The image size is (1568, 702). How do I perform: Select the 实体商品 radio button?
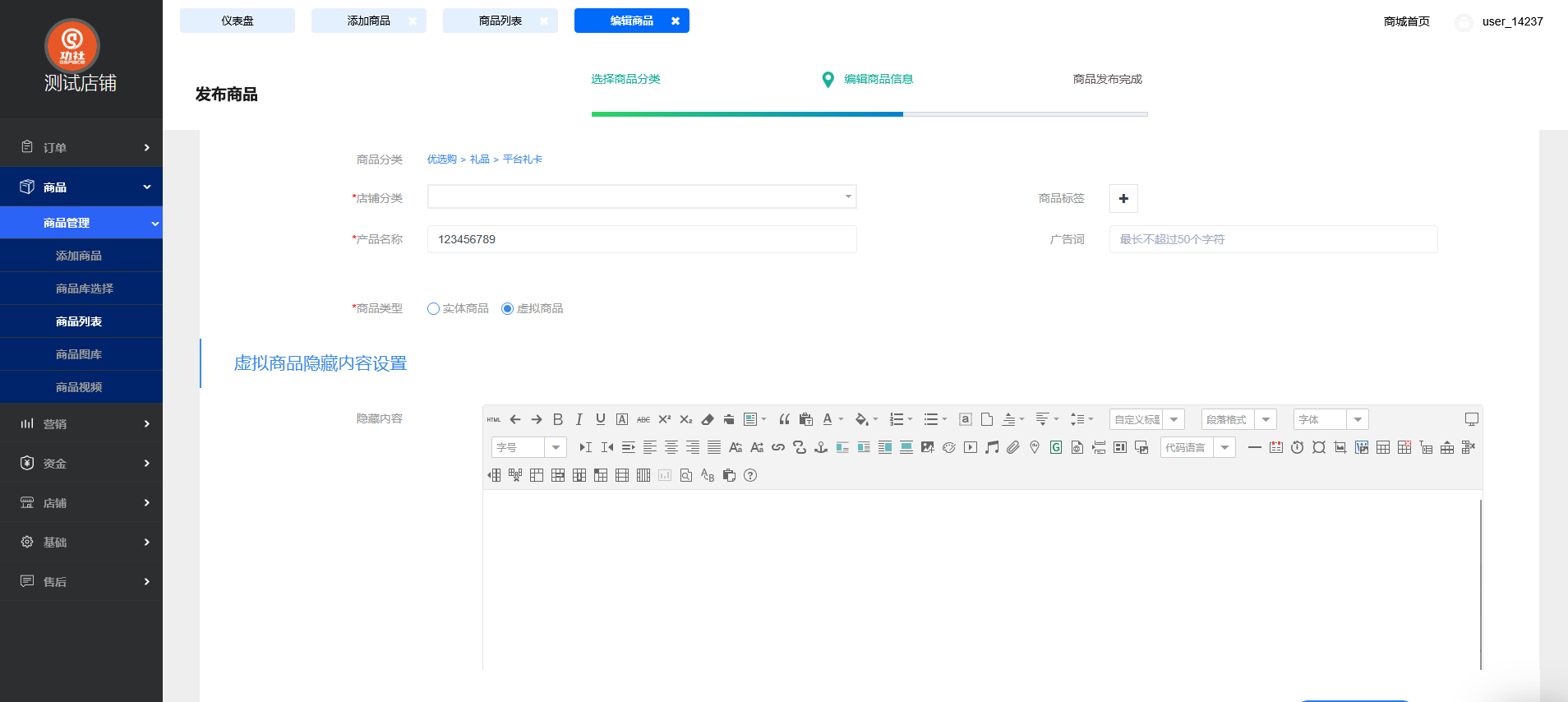pos(434,309)
